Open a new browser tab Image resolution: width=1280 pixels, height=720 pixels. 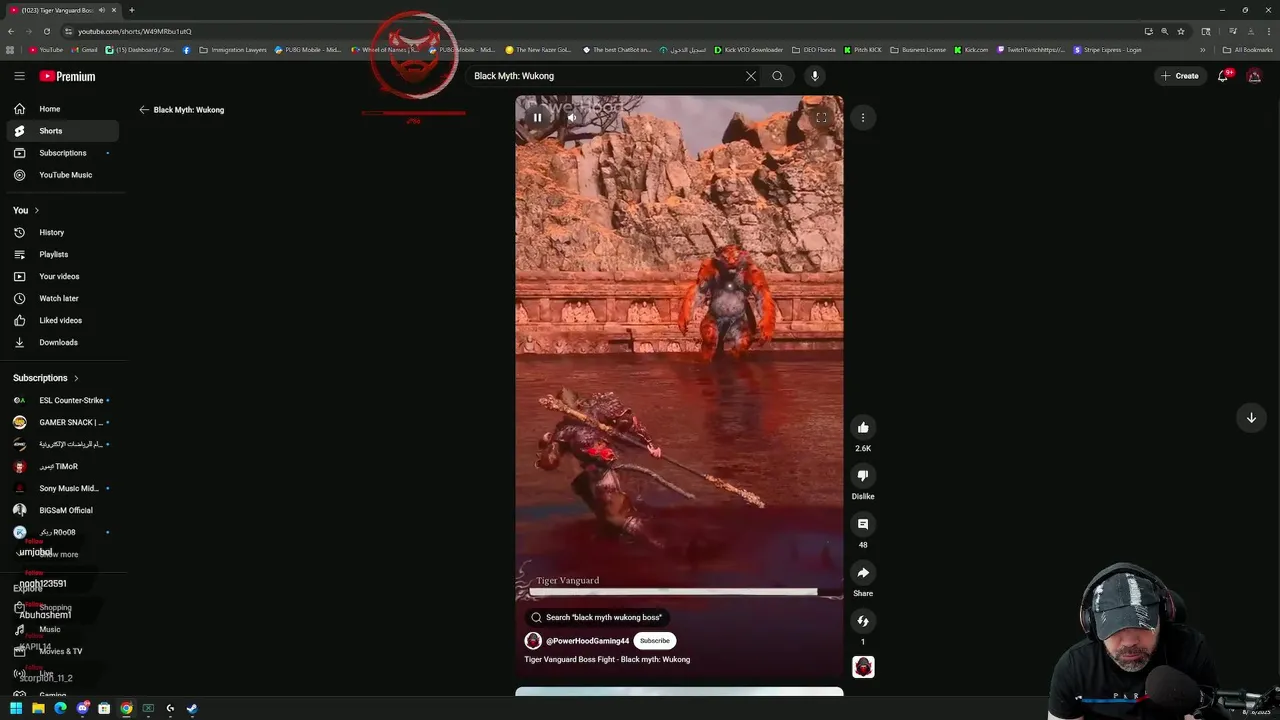tap(131, 10)
